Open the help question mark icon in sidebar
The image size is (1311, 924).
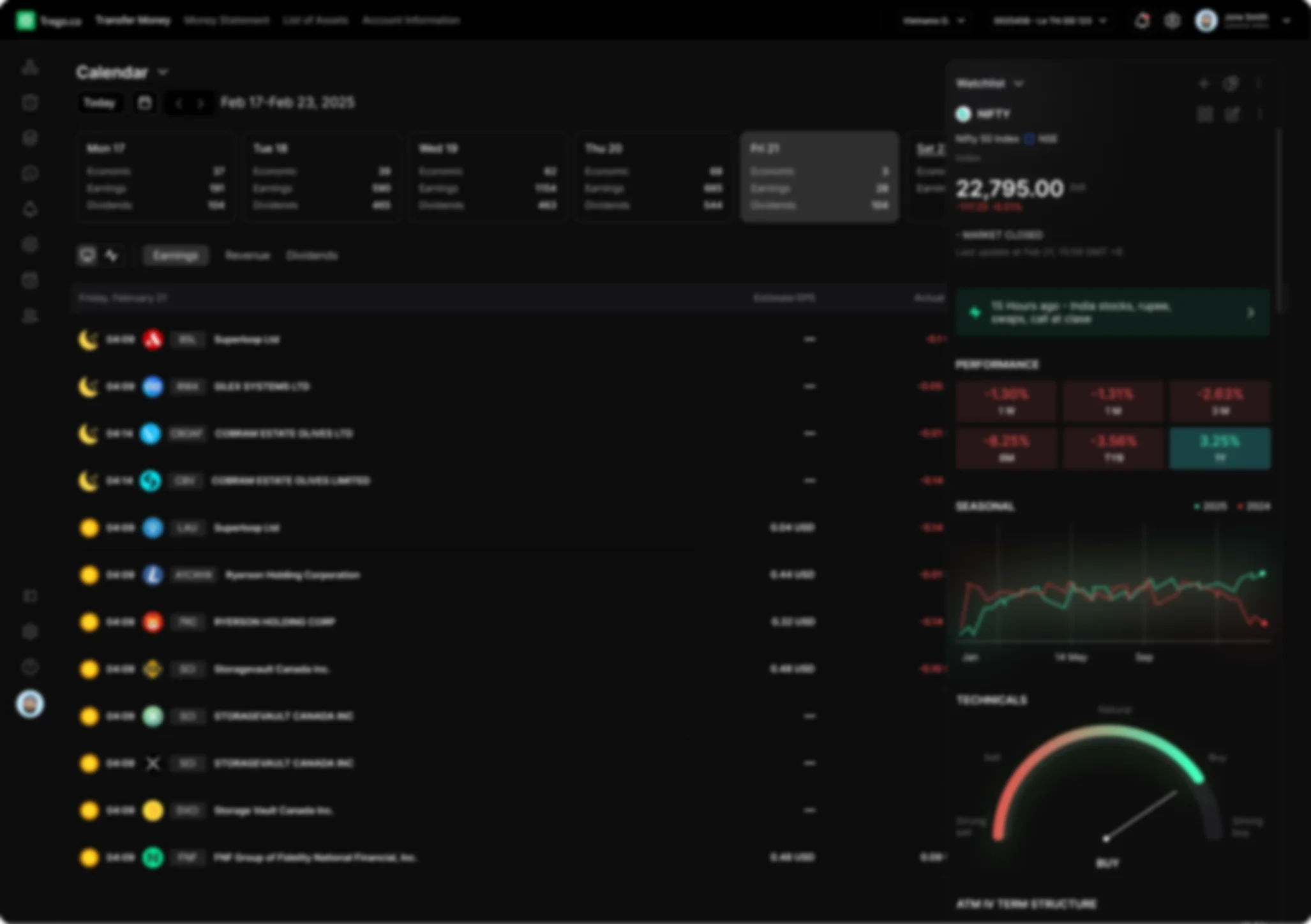coord(30,667)
